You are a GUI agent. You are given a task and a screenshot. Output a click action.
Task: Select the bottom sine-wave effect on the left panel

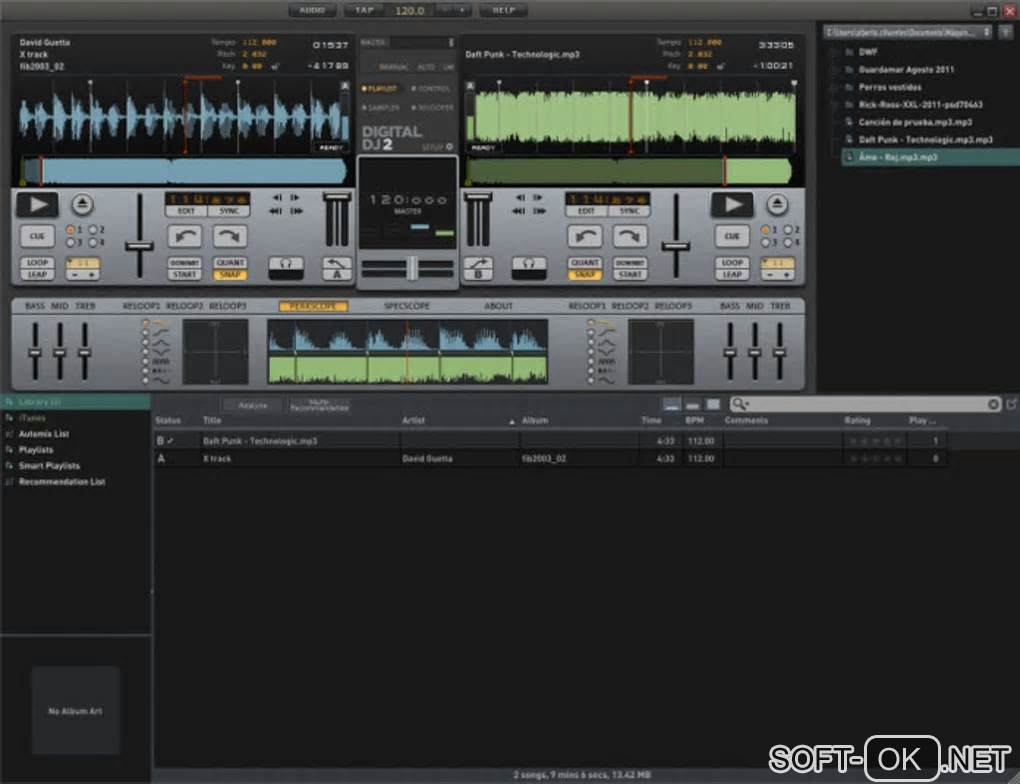click(146, 380)
